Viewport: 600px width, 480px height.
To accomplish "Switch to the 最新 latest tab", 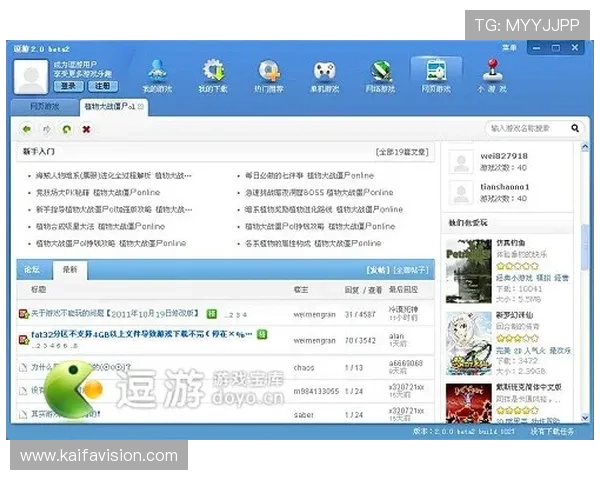I will pos(70,270).
